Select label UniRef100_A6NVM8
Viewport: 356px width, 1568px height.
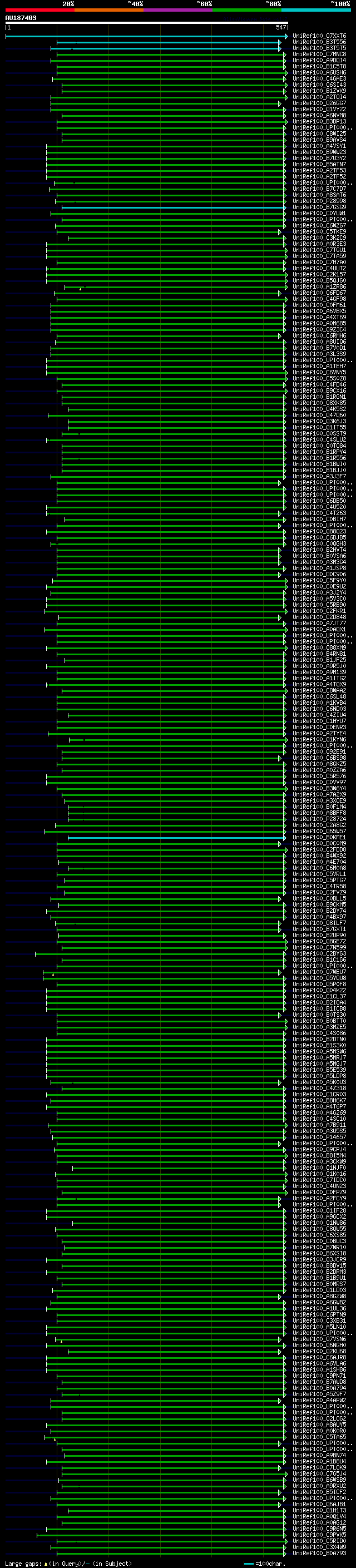click(x=319, y=115)
